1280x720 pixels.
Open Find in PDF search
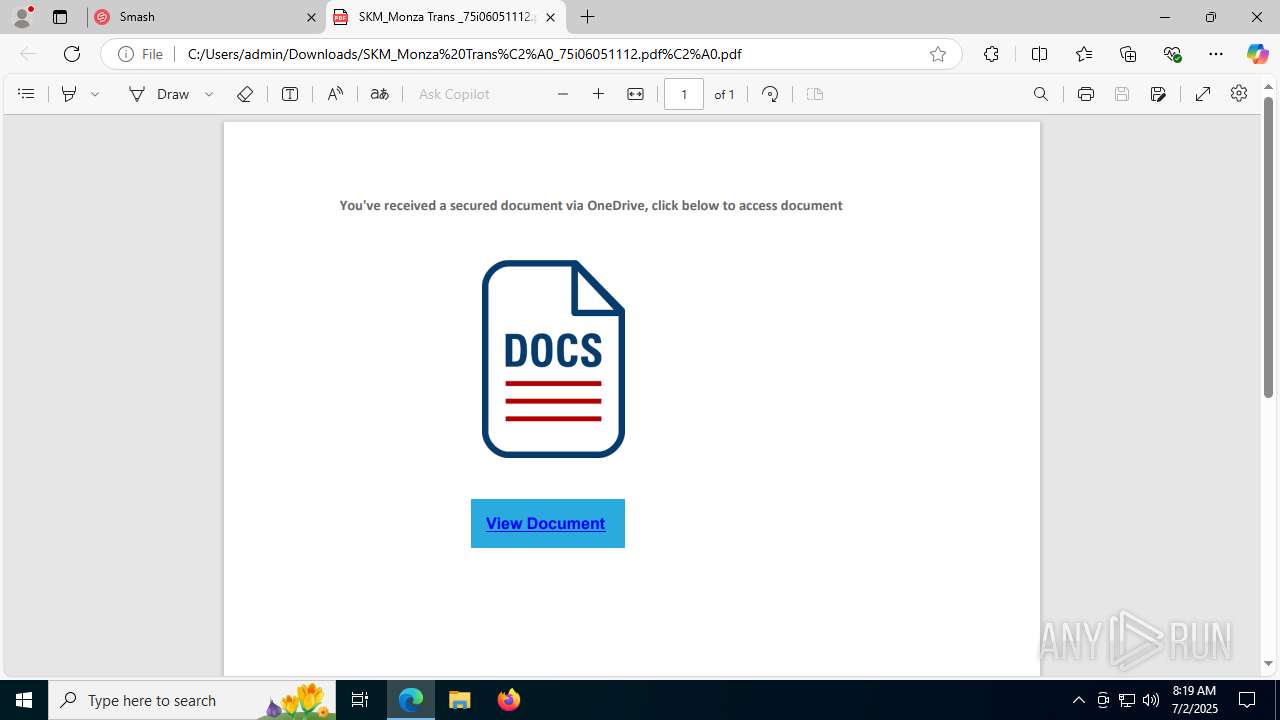coord(1041,94)
